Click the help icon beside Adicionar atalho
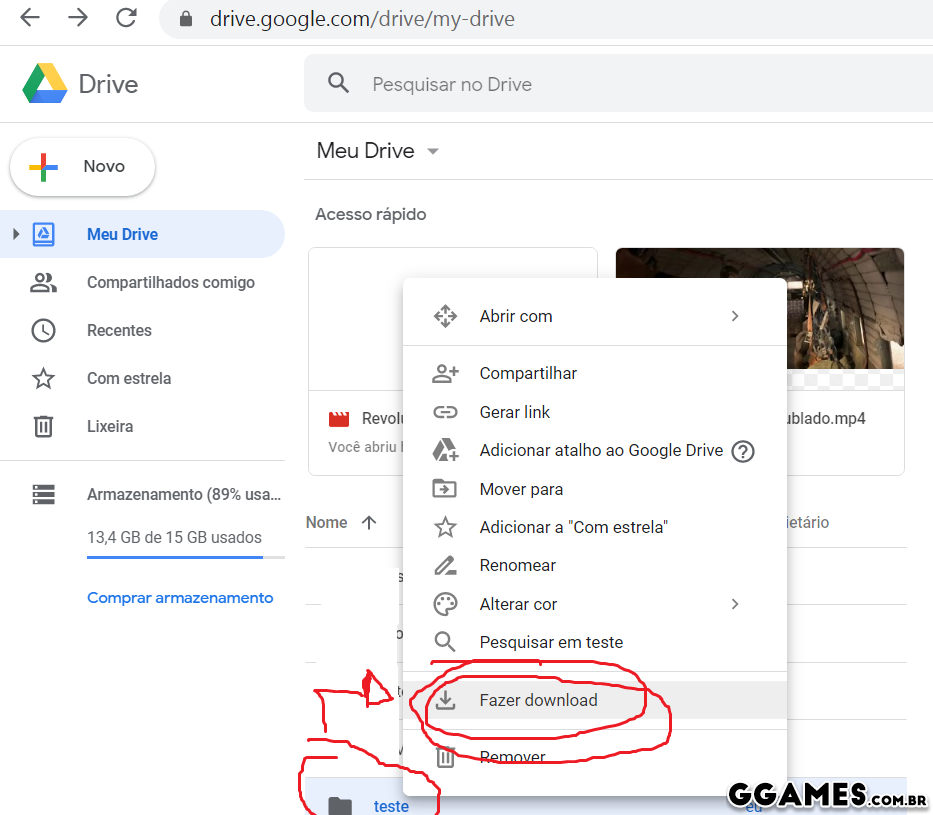 pos(742,451)
